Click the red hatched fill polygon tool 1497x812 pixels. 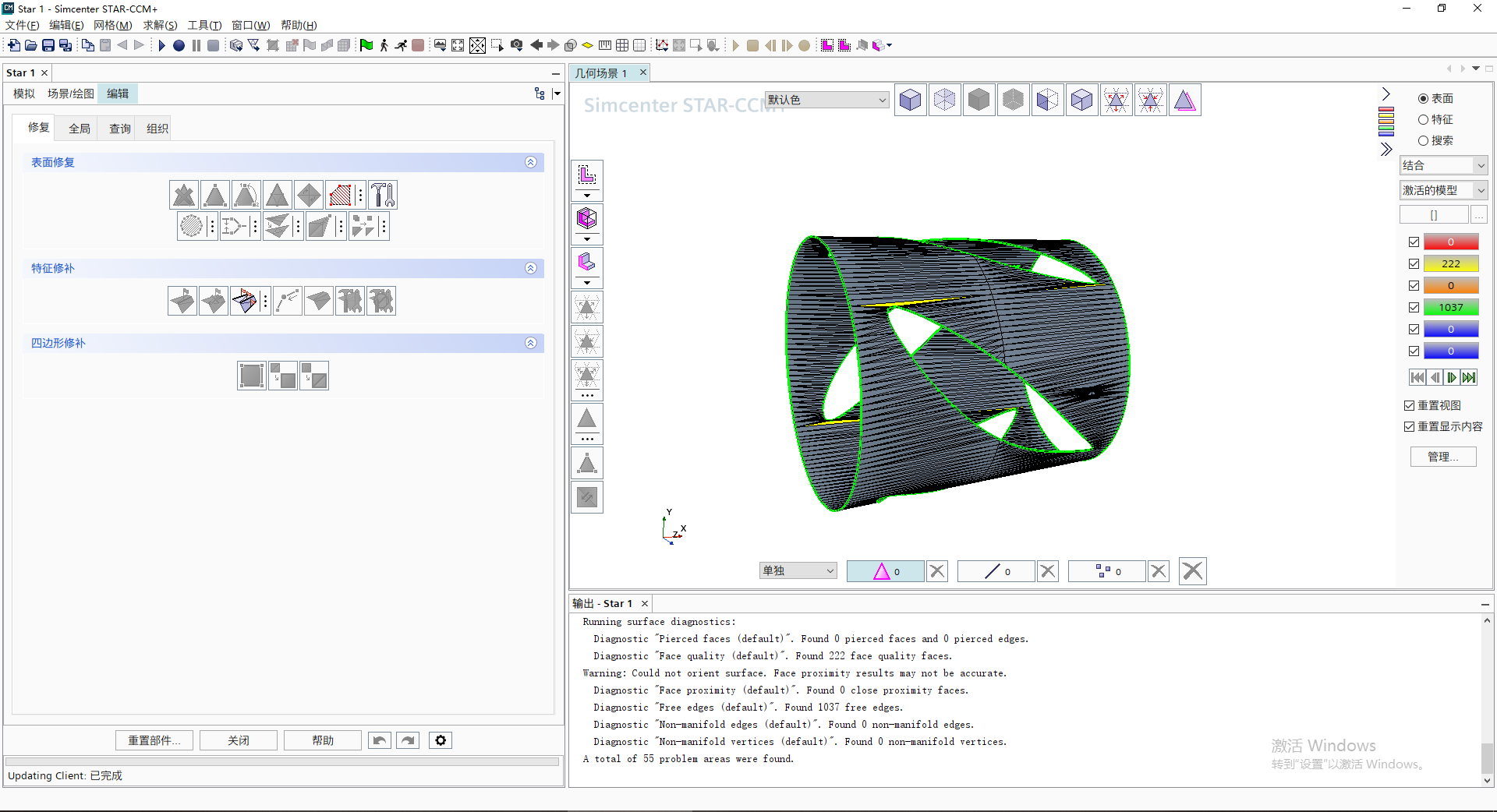[340, 195]
